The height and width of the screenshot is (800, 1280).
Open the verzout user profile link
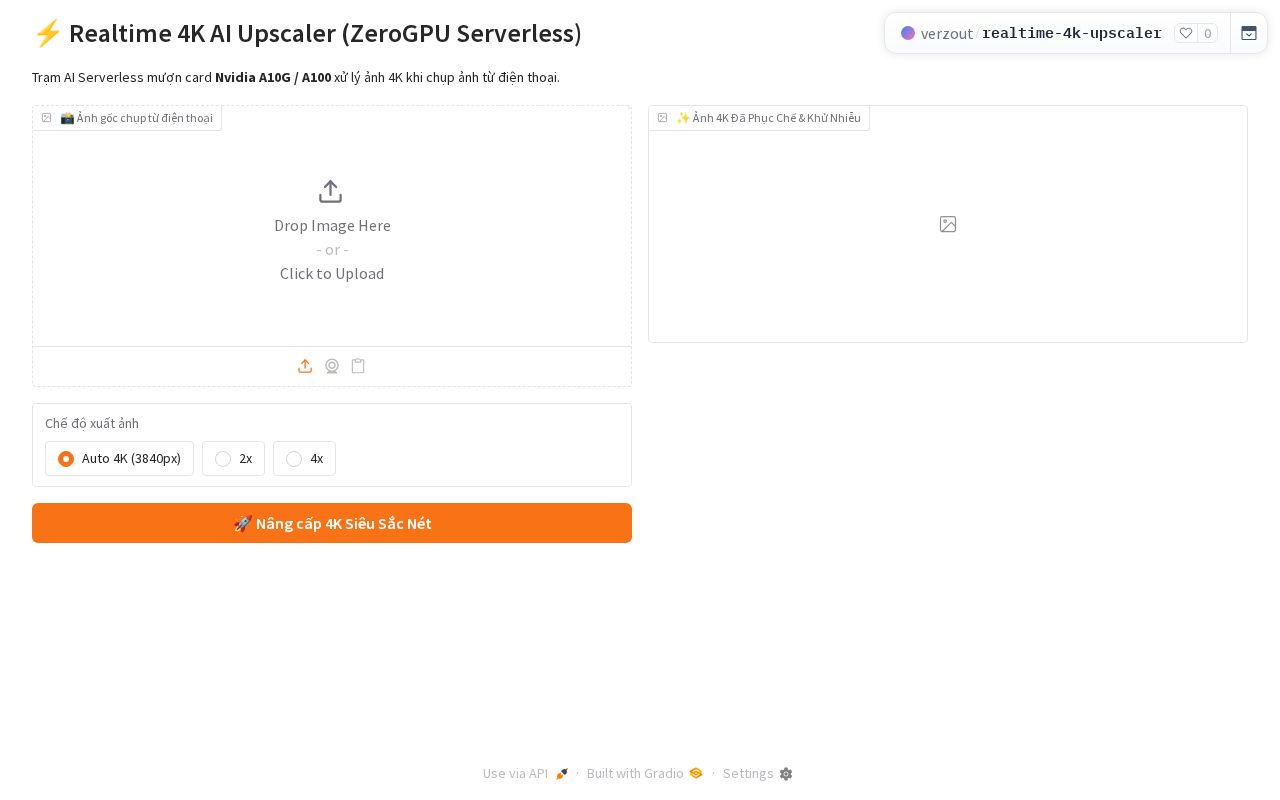click(947, 34)
